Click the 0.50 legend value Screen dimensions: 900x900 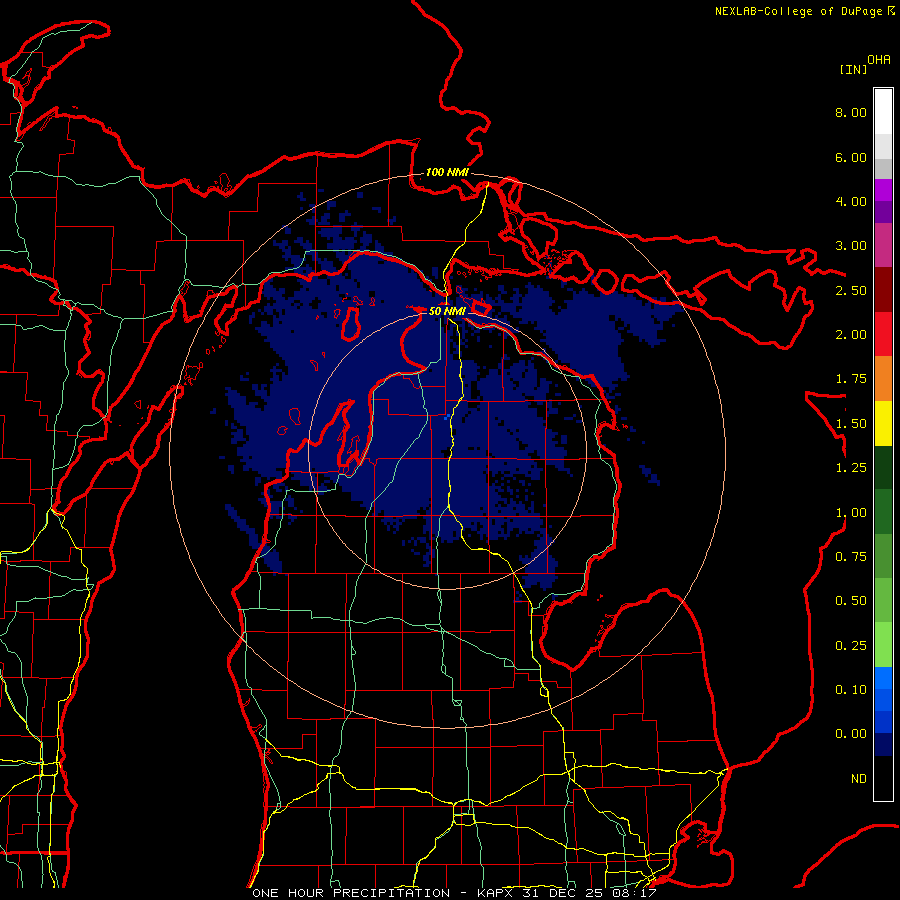[x=851, y=601]
